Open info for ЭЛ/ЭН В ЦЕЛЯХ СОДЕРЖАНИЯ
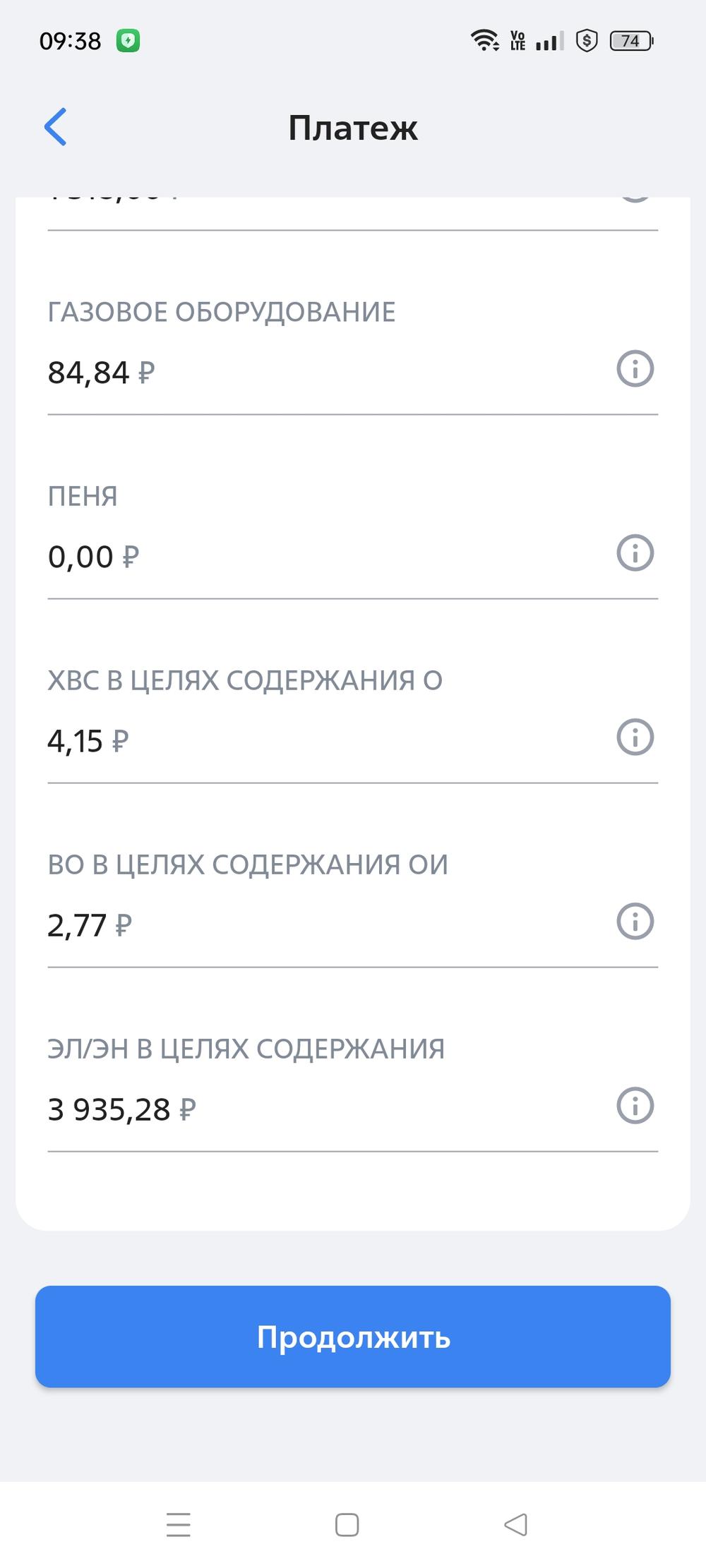Screen dimensions: 706x1568 (x=635, y=1106)
